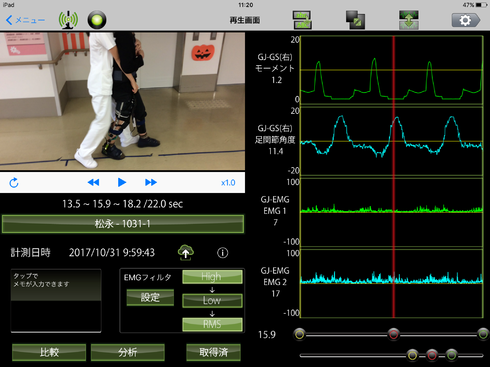Click the 比較 button
490x367 pixels.
point(49,352)
